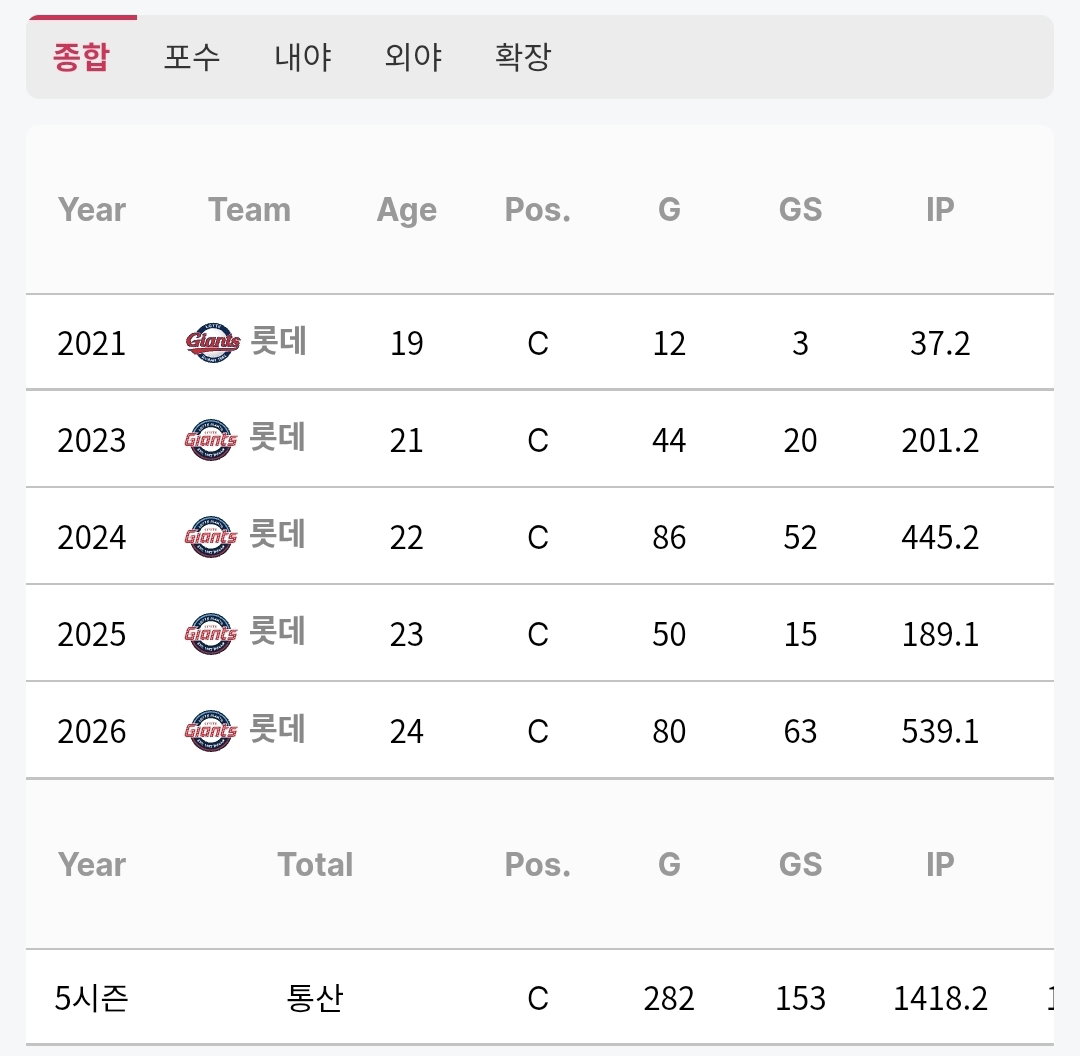Image resolution: width=1080 pixels, height=1056 pixels.
Task: Select the 2026 season row year
Action: coord(92,732)
